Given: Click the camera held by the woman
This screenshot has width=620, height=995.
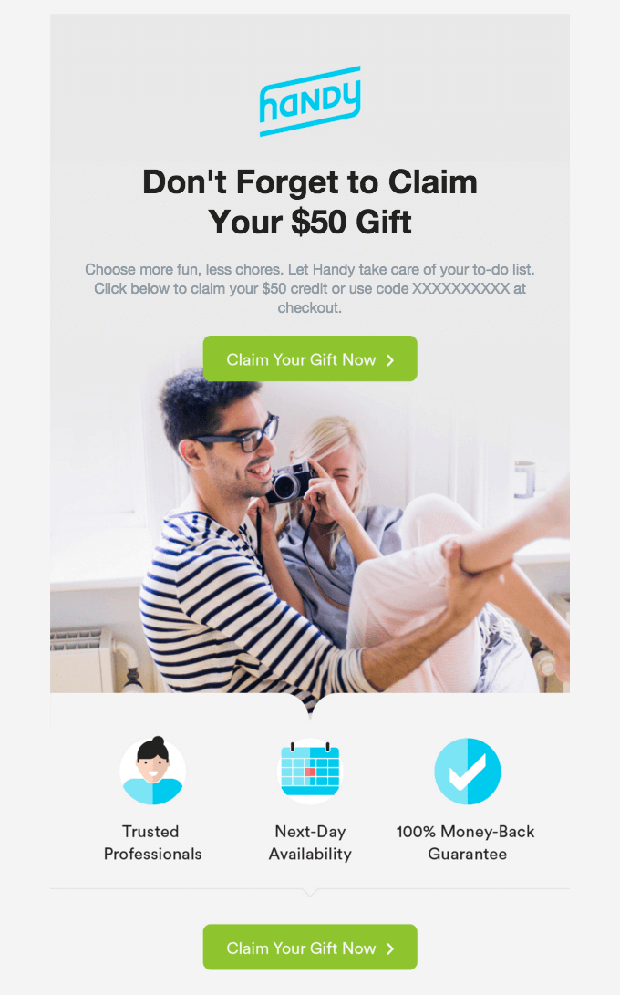Looking at the screenshot, I should (x=291, y=482).
